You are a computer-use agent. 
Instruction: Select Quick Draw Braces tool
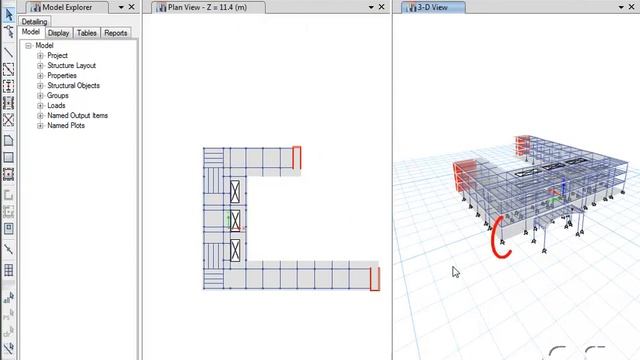click(9, 120)
